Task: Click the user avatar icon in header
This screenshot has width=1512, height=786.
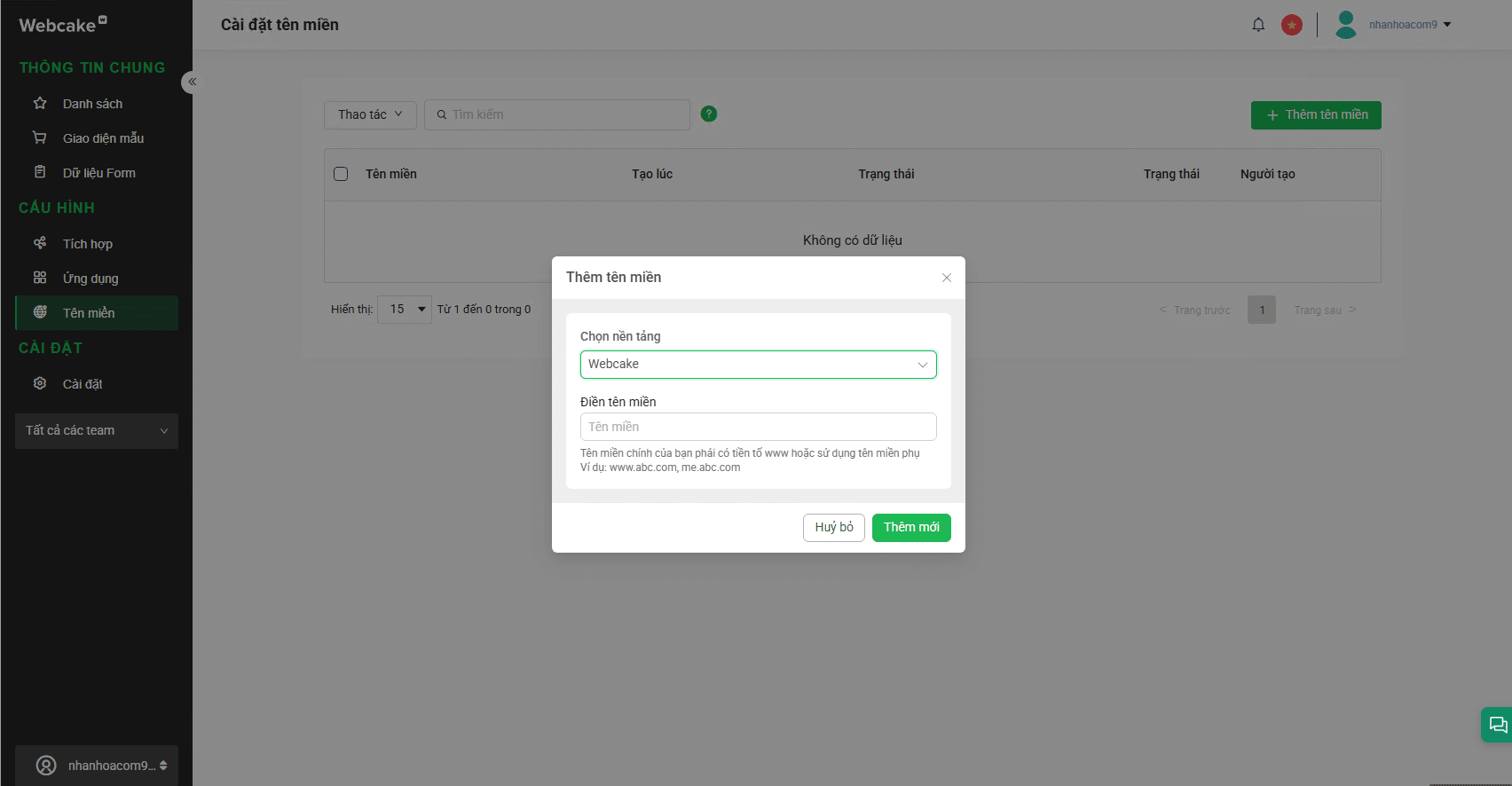Action: (1346, 25)
